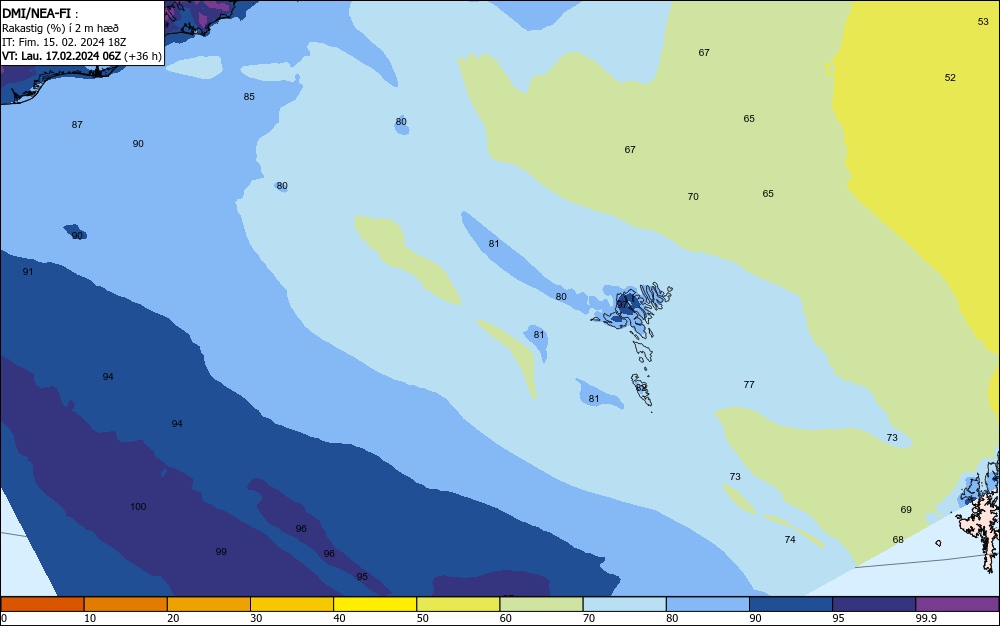
Task: Click the orange 10–20 legend swatch
Action: pos(126,604)
